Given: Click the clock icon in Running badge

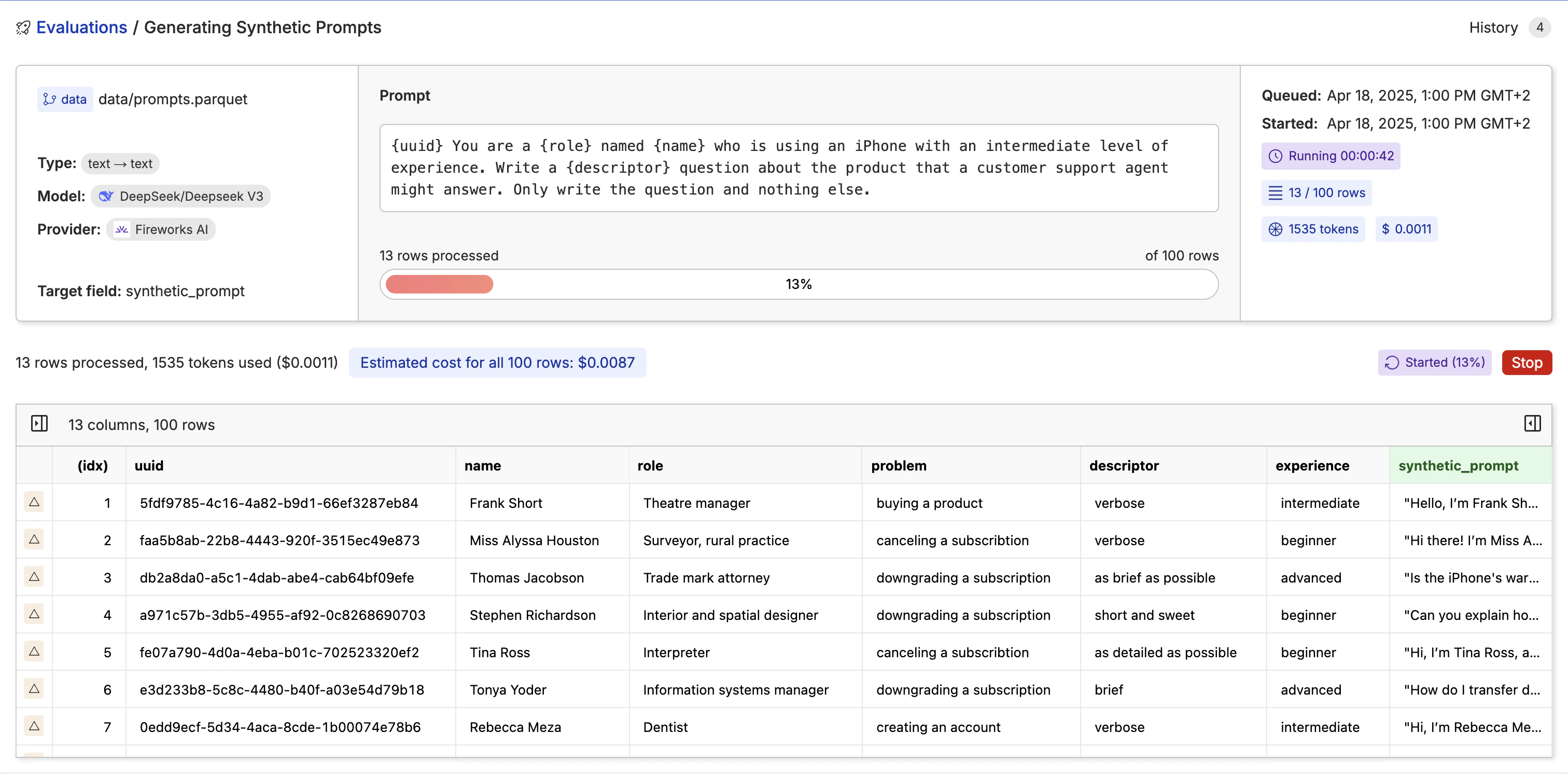Looking at the screenshot, I should (1275, 156).
